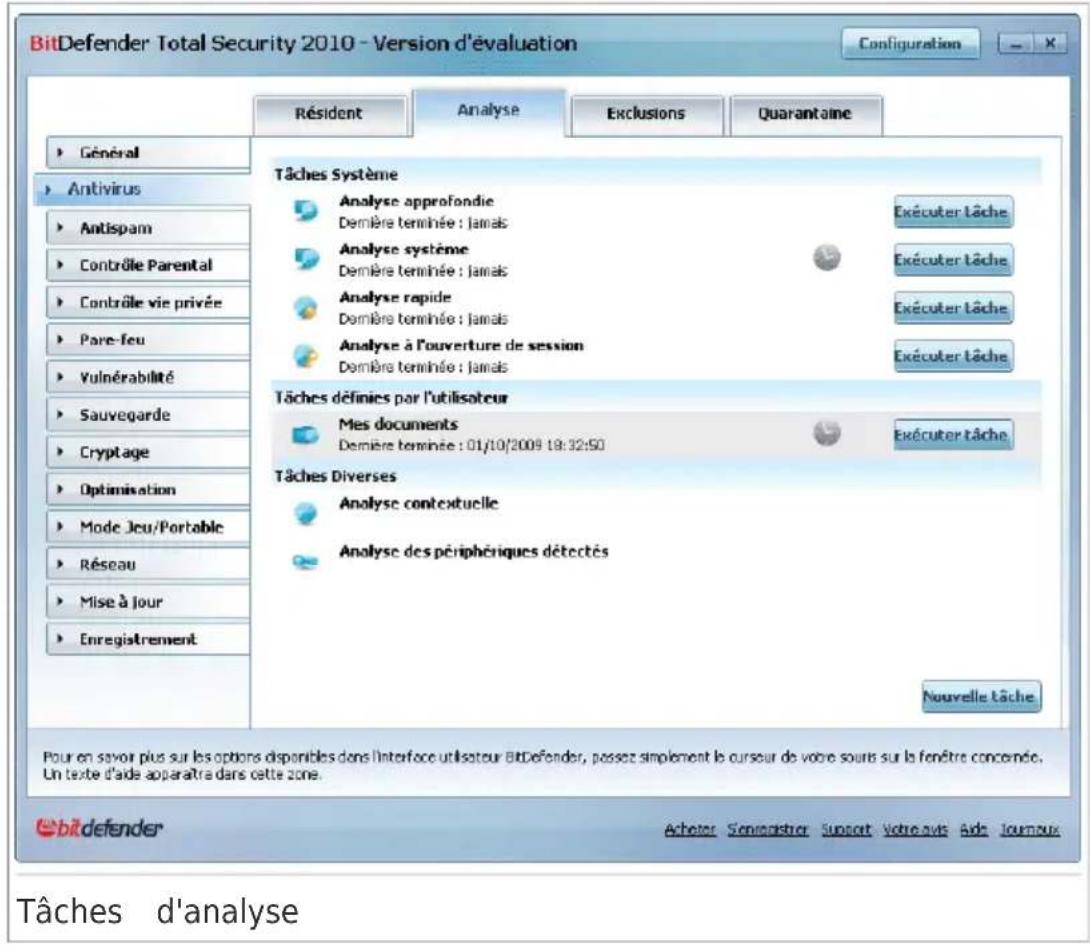Screen dimensions: 1090x945
Task: Click the Analyse des périphériques détectés icon
Action: (305, 561)
